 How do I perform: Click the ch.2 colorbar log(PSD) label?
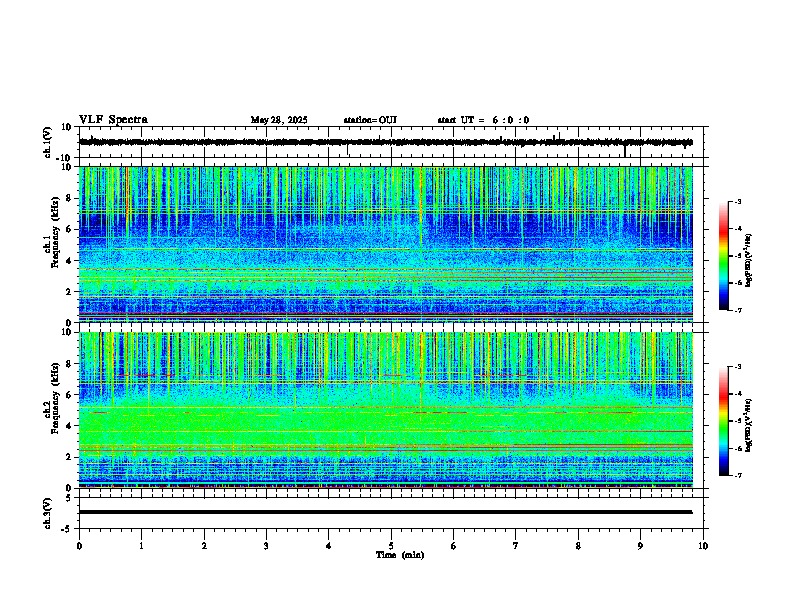749,426
